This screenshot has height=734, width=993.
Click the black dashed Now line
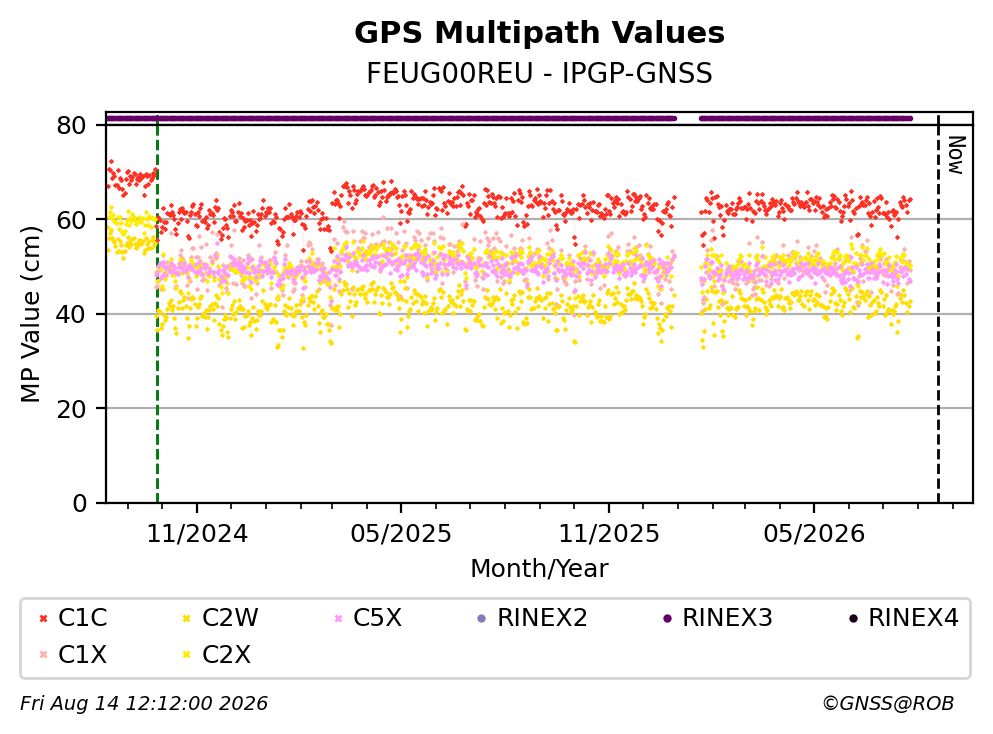tap(938, 308)
